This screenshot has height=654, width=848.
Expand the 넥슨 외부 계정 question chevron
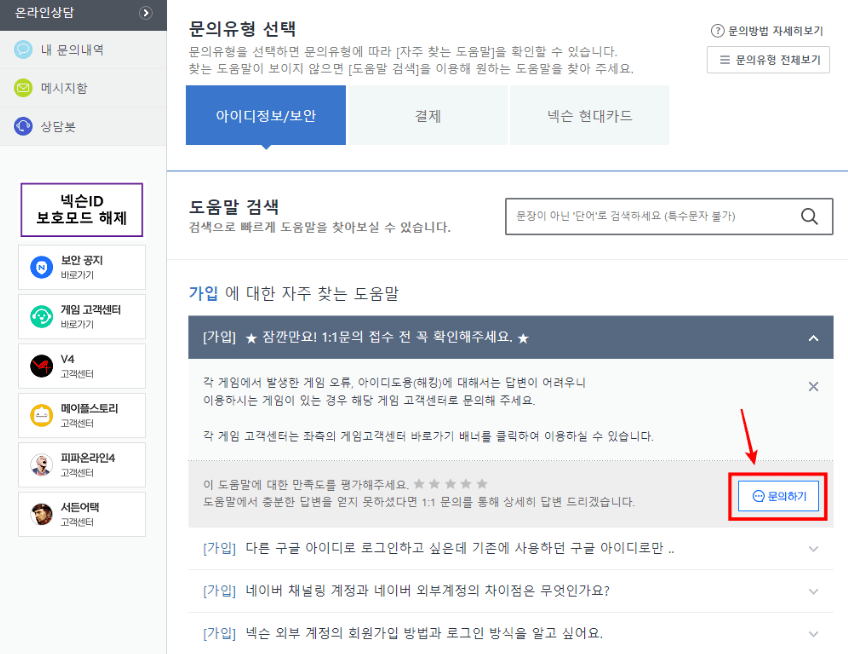pos(813,633)
